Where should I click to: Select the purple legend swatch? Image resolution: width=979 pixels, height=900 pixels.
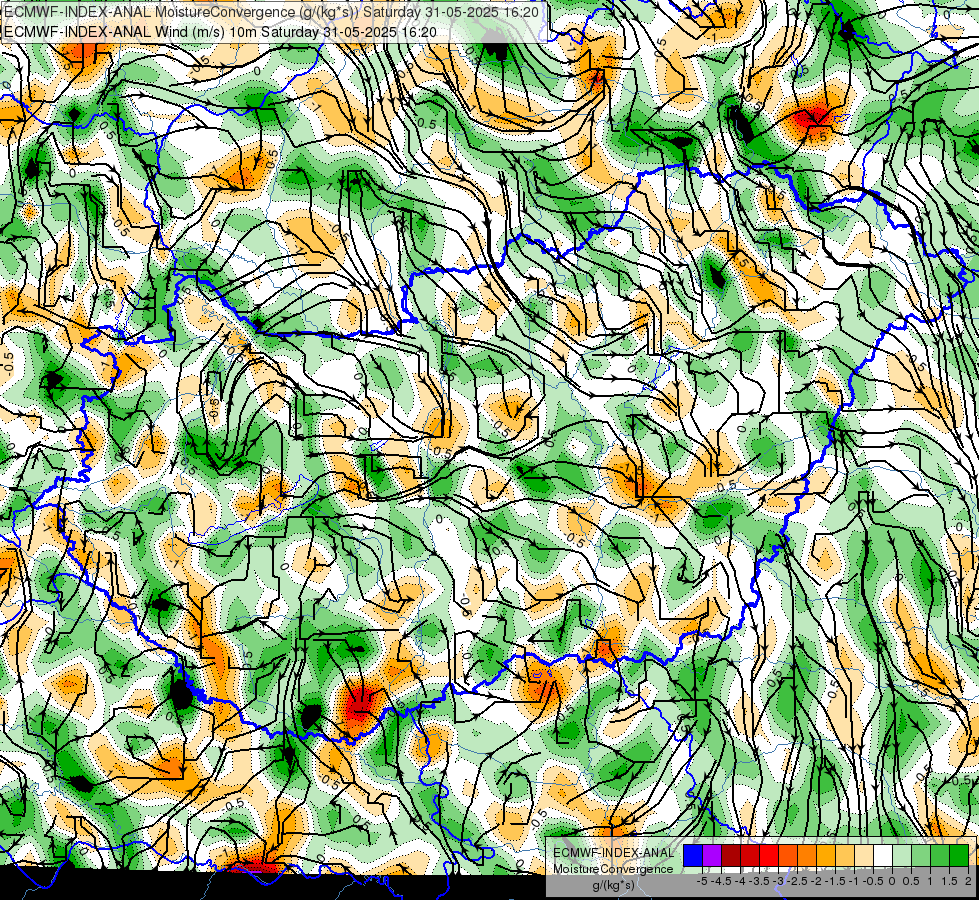tap(712, 856)
